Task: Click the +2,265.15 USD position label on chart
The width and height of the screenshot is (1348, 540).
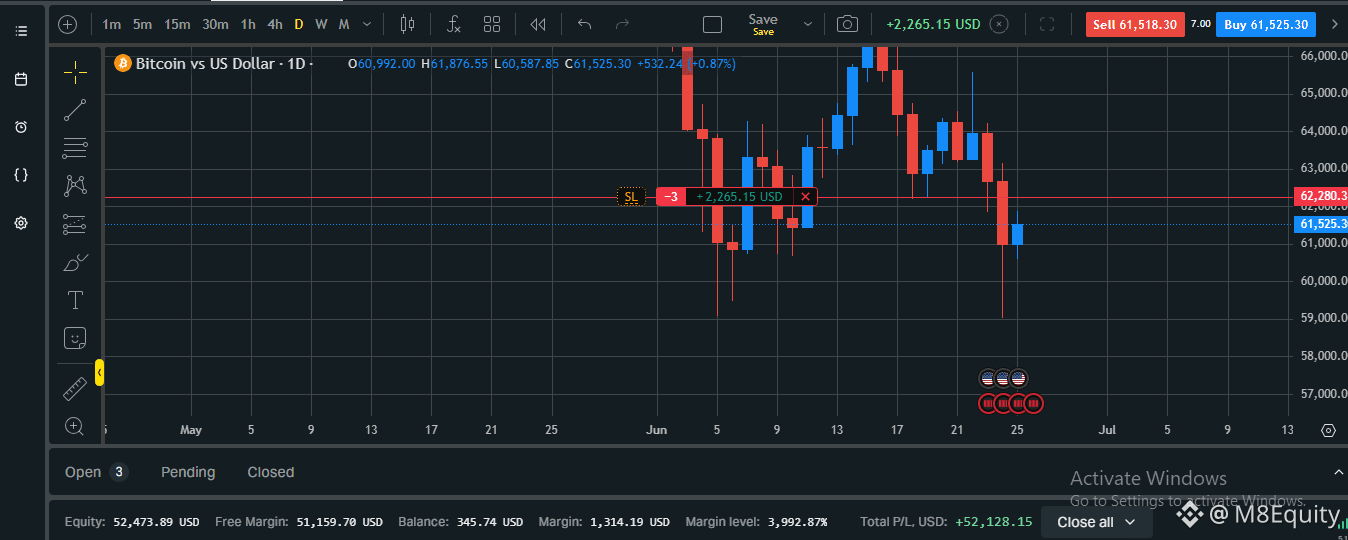Action: [740, 197]
